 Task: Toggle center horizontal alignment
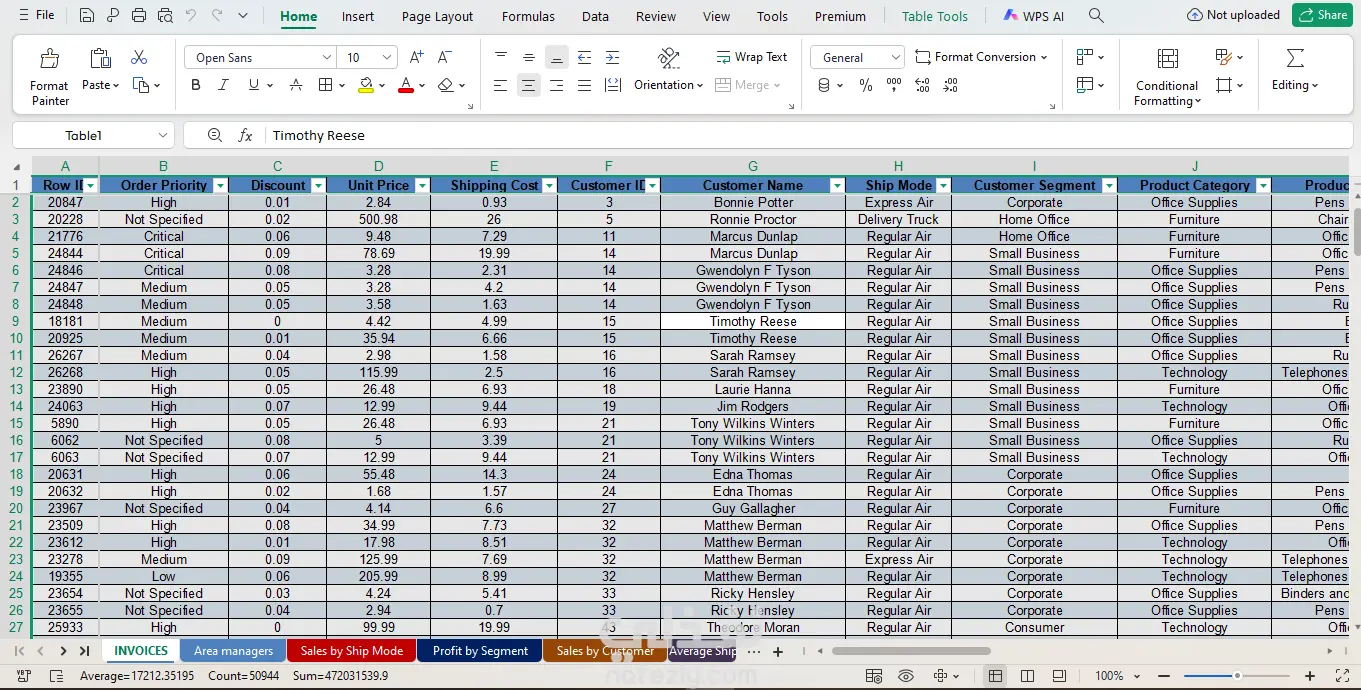[529, 86]
